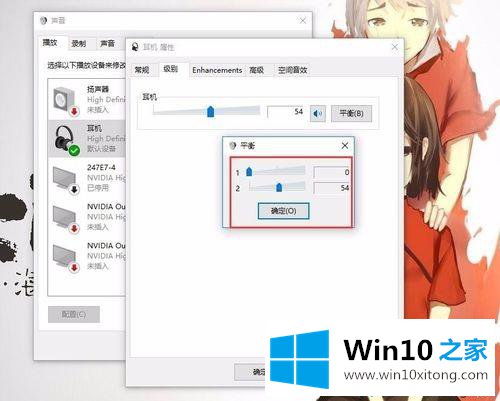Select 声音 tab in 声音 window
Viewport: 500px width, 401px height.
(x=107, y=44)
